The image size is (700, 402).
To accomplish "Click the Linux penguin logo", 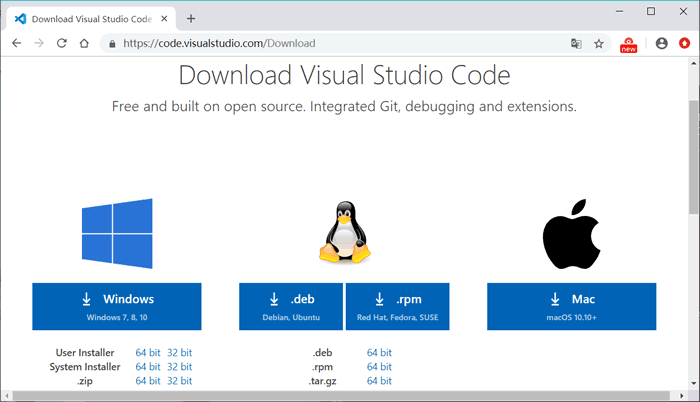I will [345, 232].
